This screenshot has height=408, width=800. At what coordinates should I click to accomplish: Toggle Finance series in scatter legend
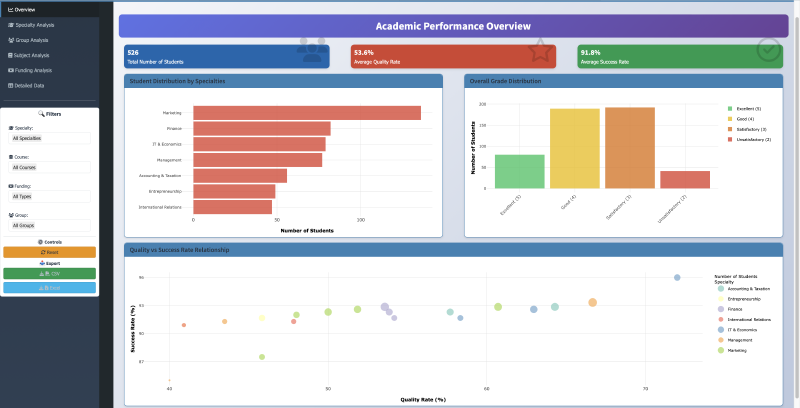(x=731, y=310)
